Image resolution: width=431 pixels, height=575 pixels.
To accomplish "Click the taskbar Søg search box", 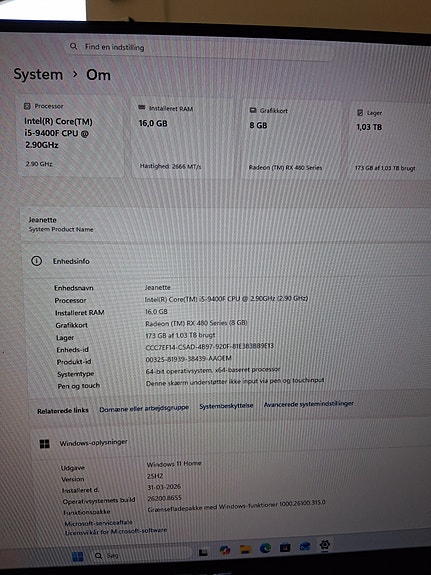I will 141,555.
